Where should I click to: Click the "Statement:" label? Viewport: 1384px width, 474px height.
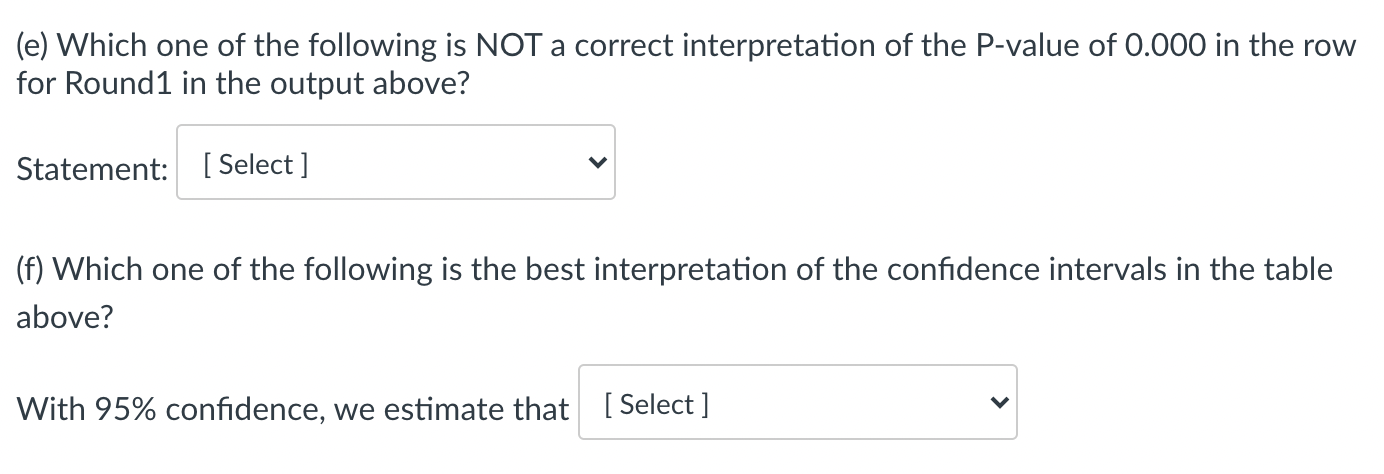tap(92, 168)
